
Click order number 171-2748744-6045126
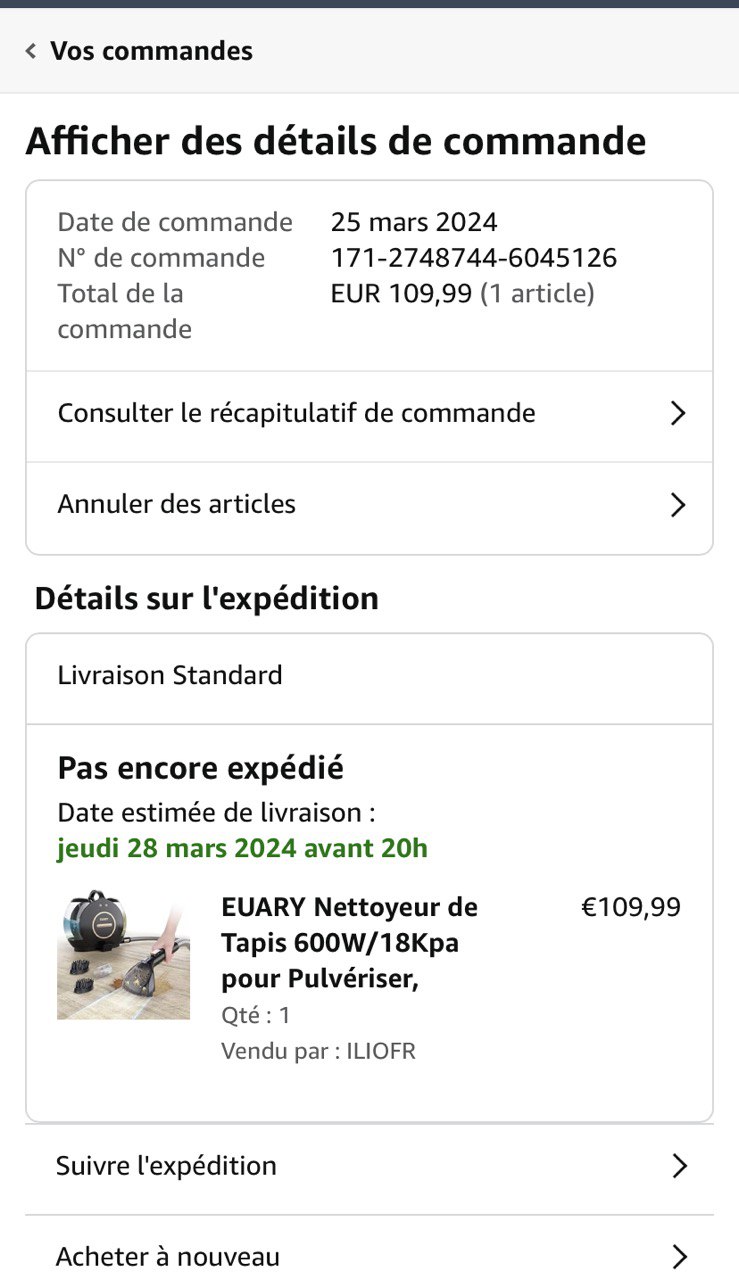click(474, 258)
